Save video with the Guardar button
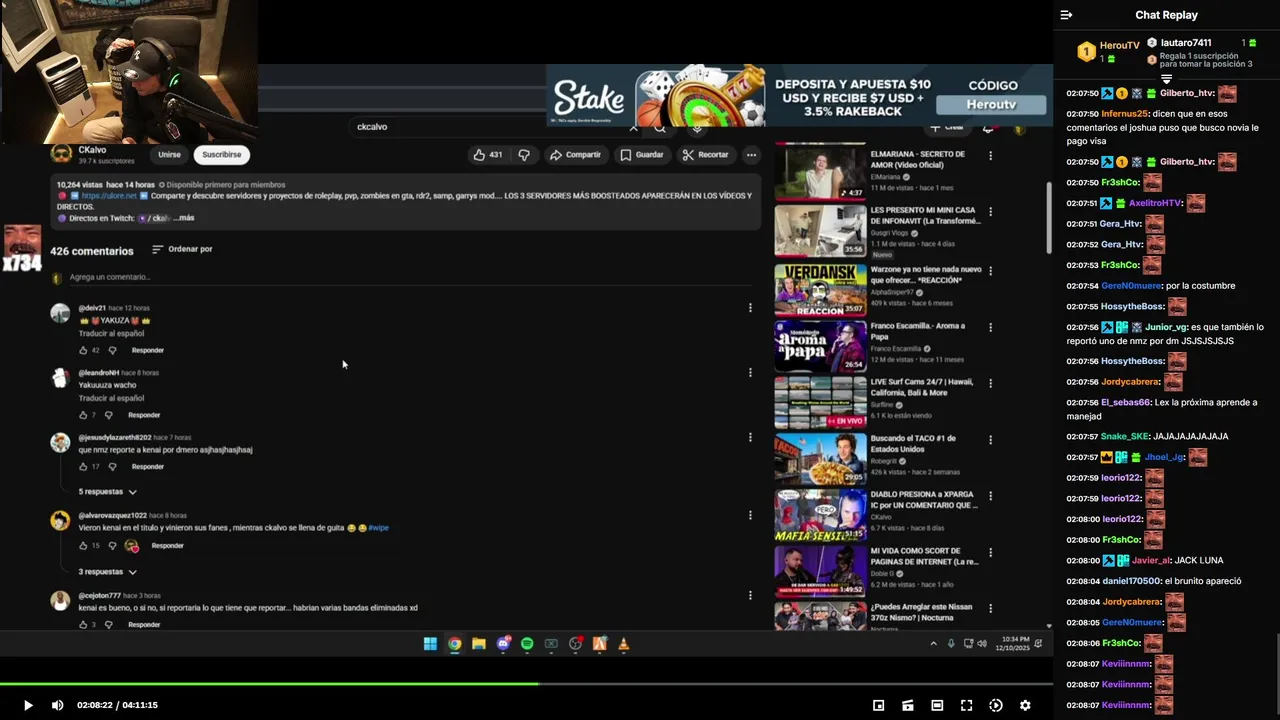The height and width of the screenshot is (720, 1280). 642,155
